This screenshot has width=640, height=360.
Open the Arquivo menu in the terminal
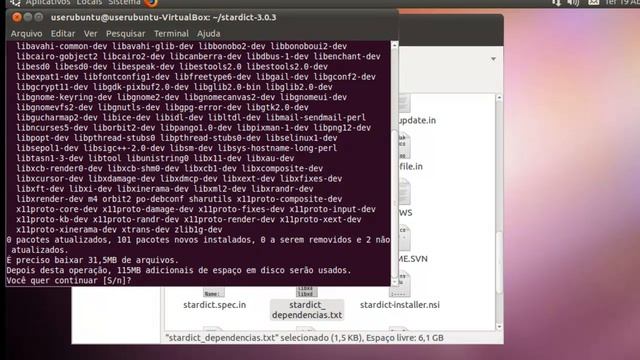coord(27,33)
